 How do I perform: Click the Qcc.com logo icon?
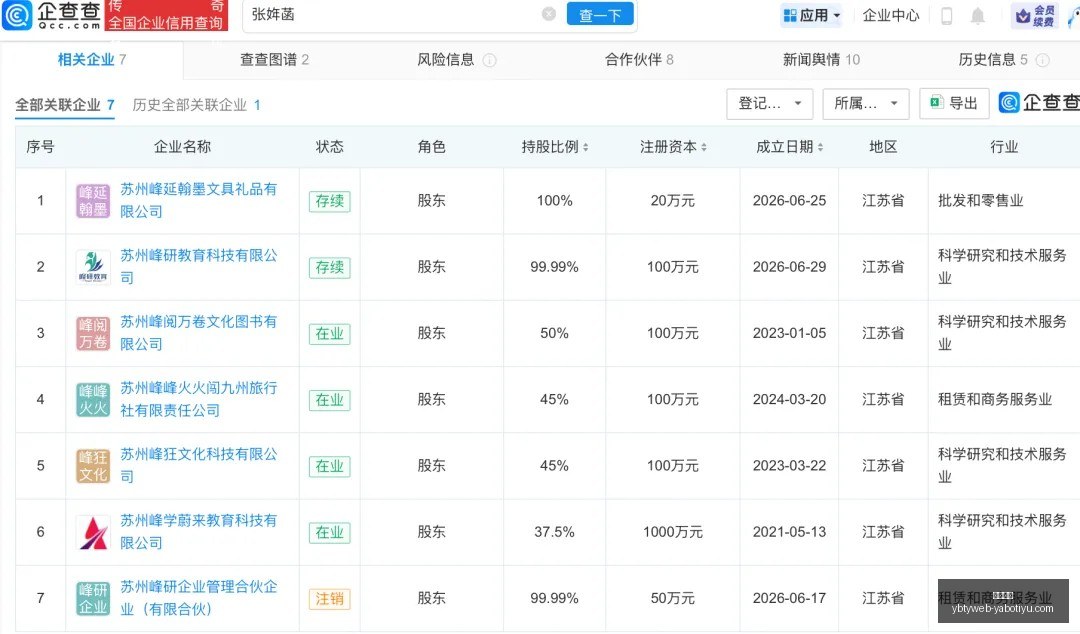[17, 15]
